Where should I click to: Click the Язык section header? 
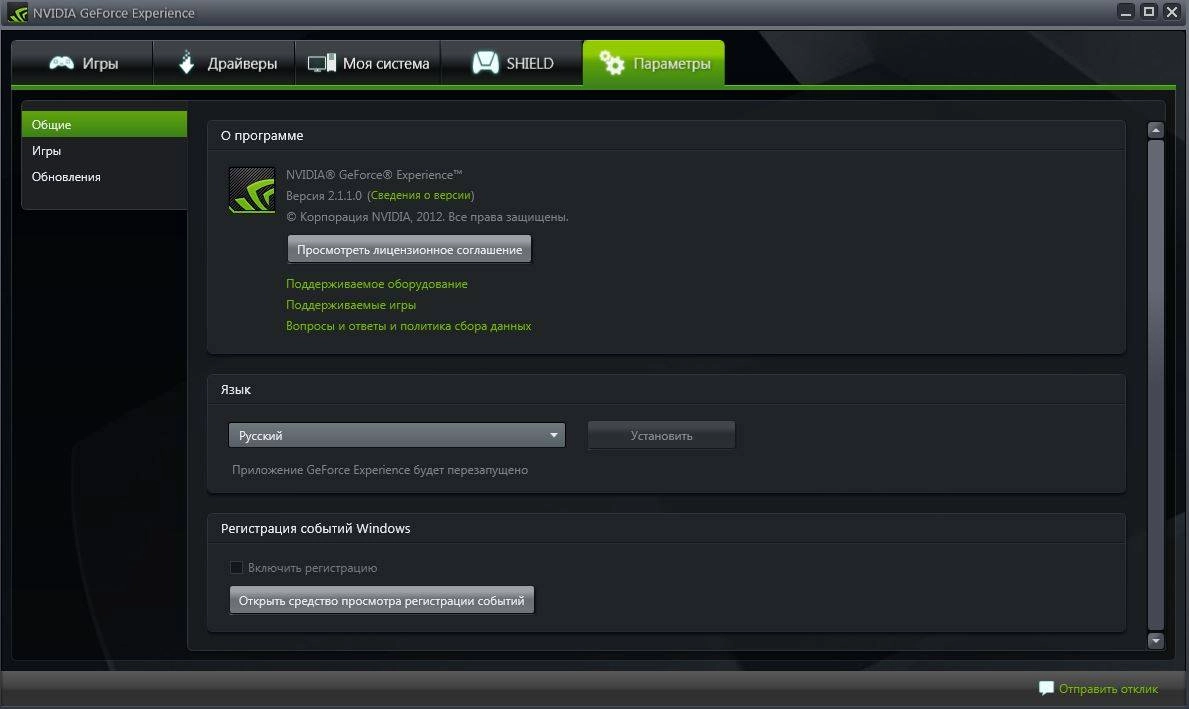[x=236, y=390]
